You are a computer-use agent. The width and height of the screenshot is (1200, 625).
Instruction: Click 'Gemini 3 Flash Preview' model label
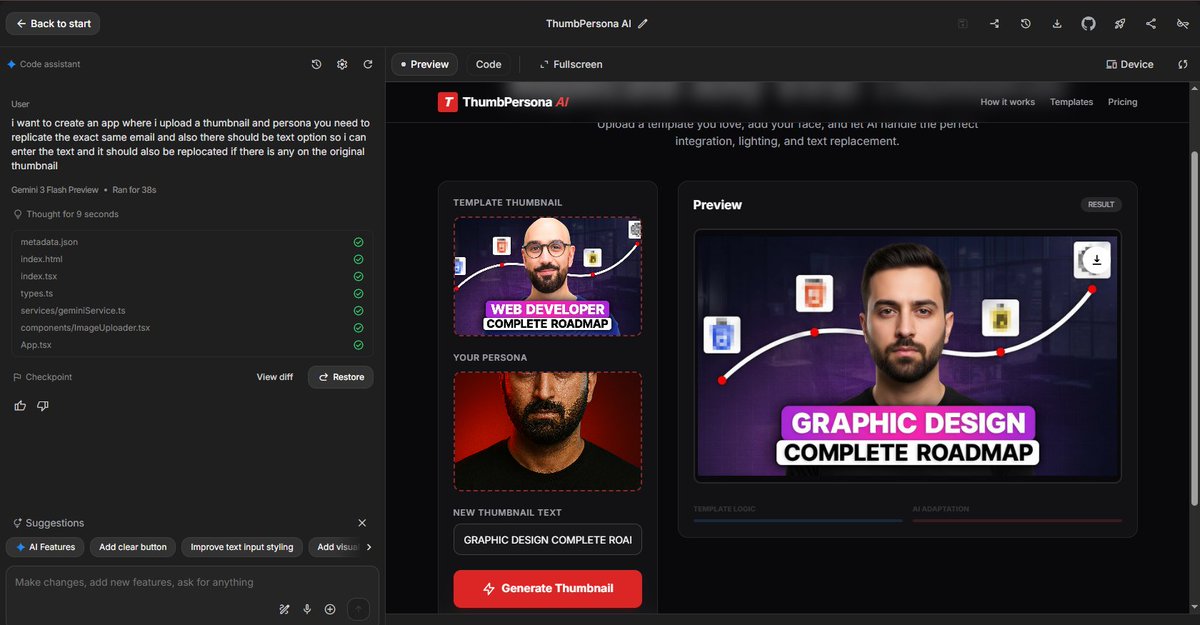coord(55,189)
